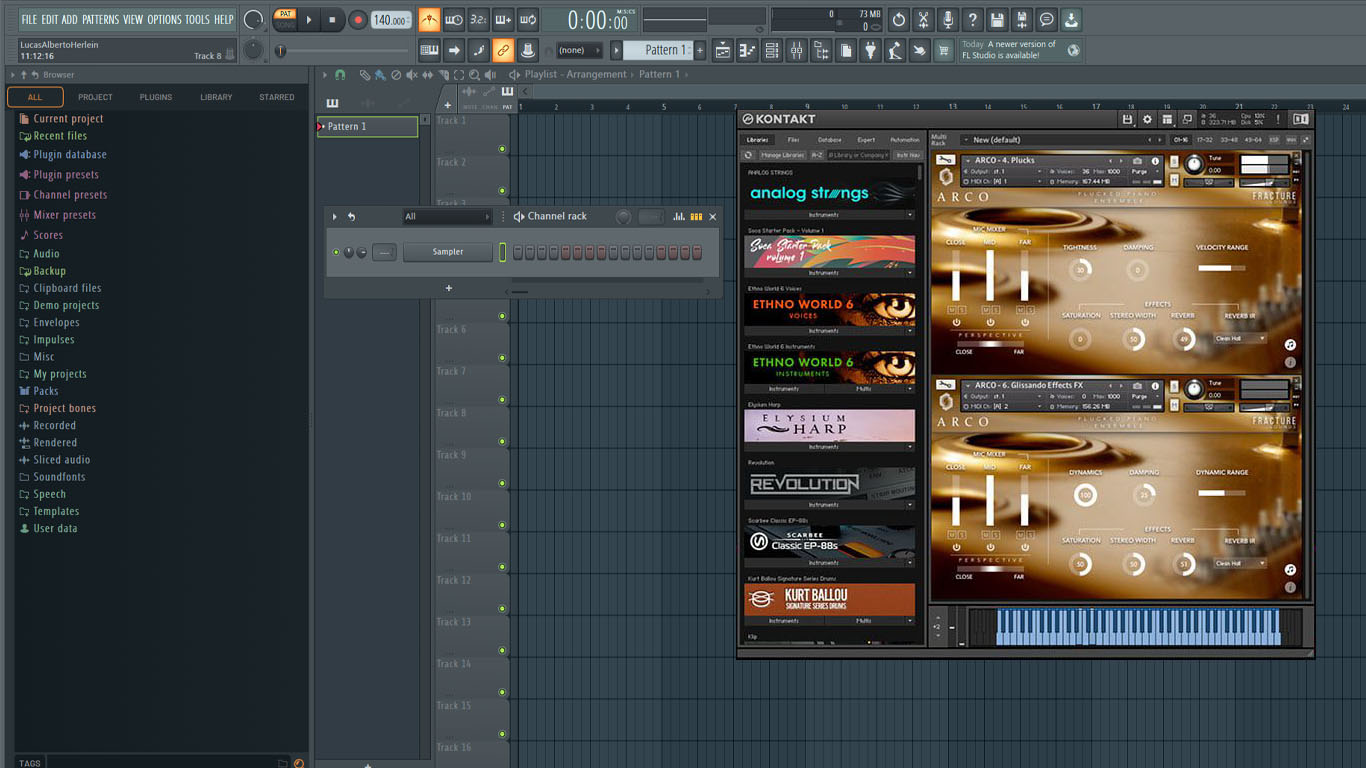
Task: Toggle Solo S button on ARCO Plucks
Action: [1172, 161]
